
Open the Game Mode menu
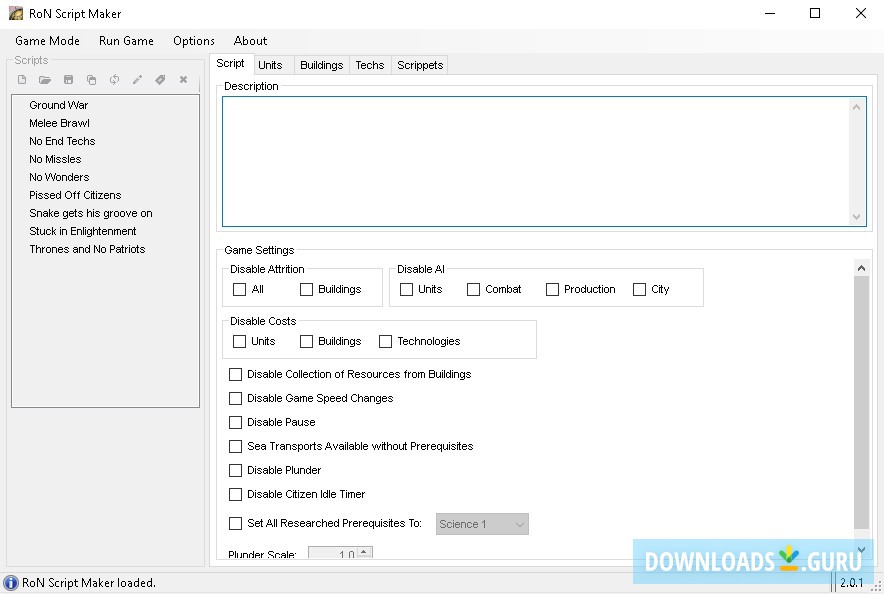(47, 41)
